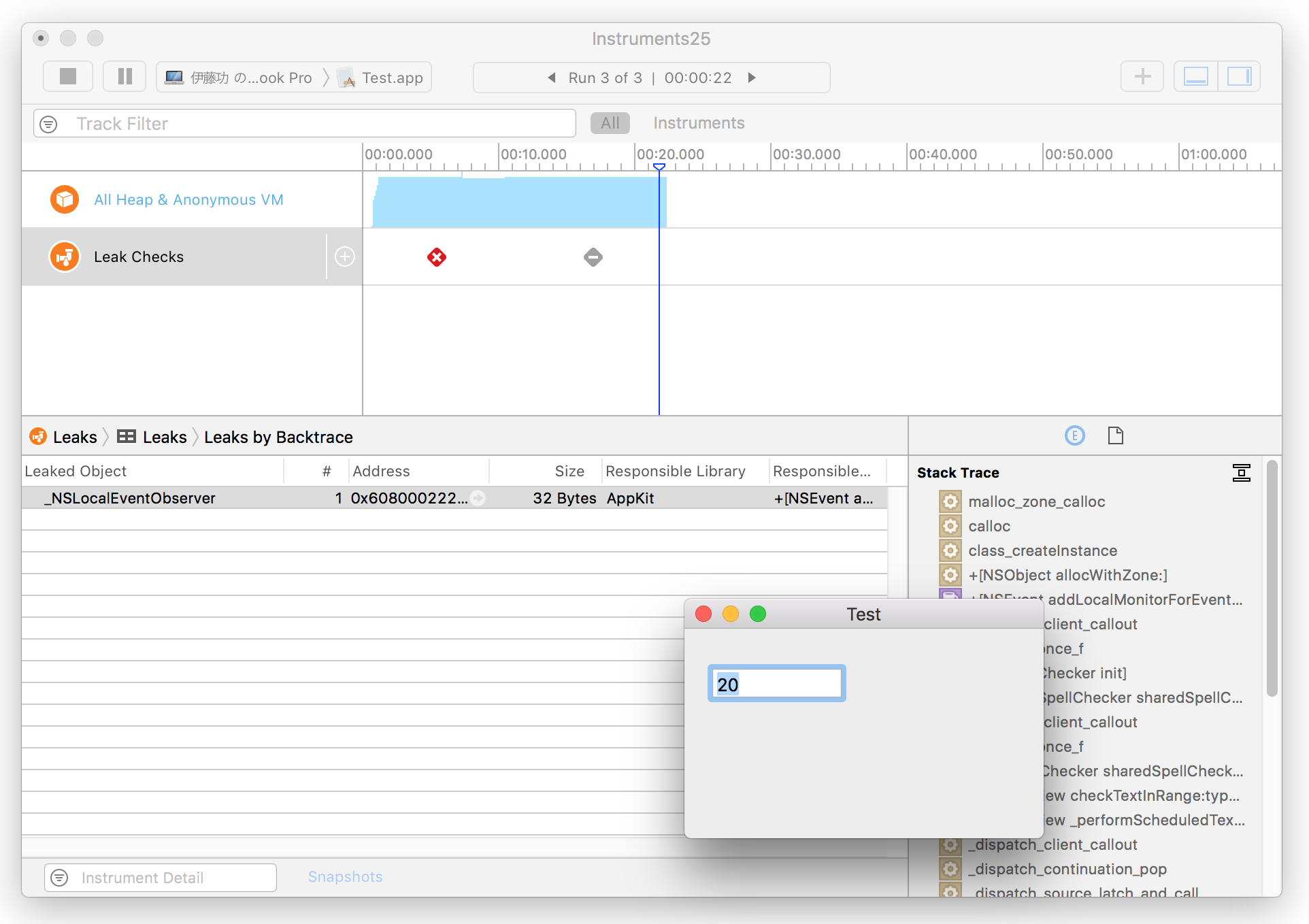Select the All track filter tab

(x=610, y=123)
